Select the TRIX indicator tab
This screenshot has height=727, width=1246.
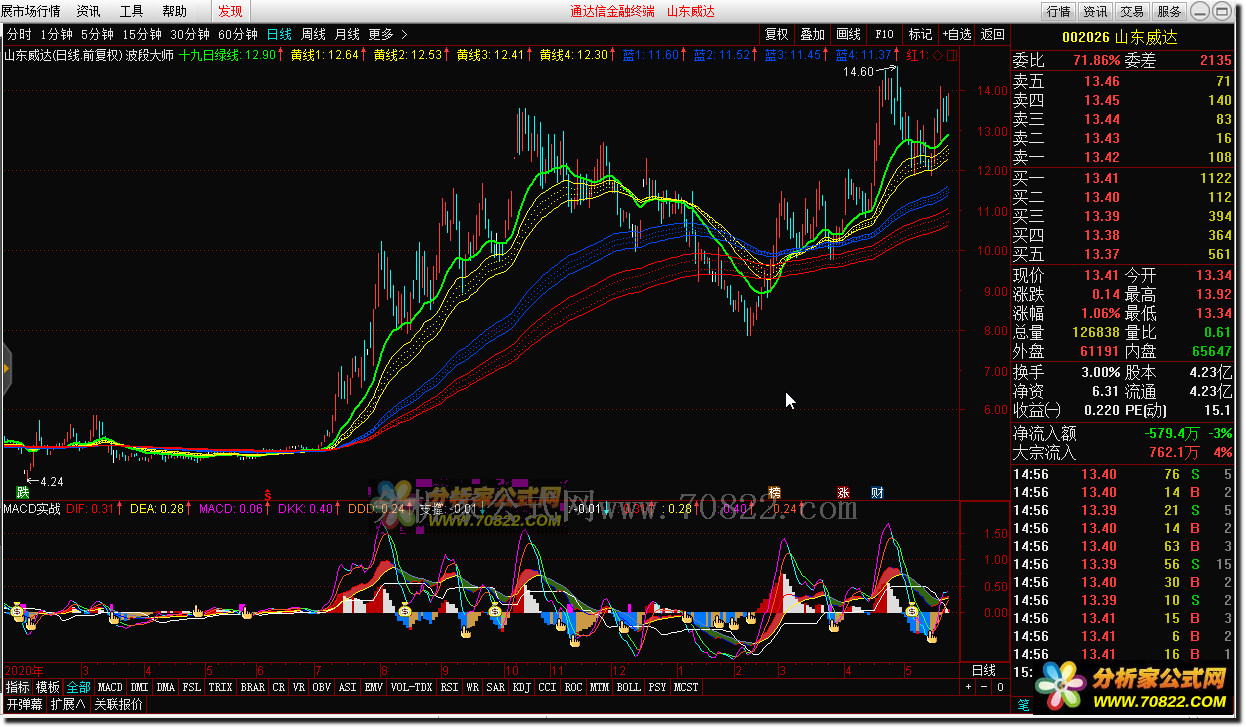coord(221,687)
